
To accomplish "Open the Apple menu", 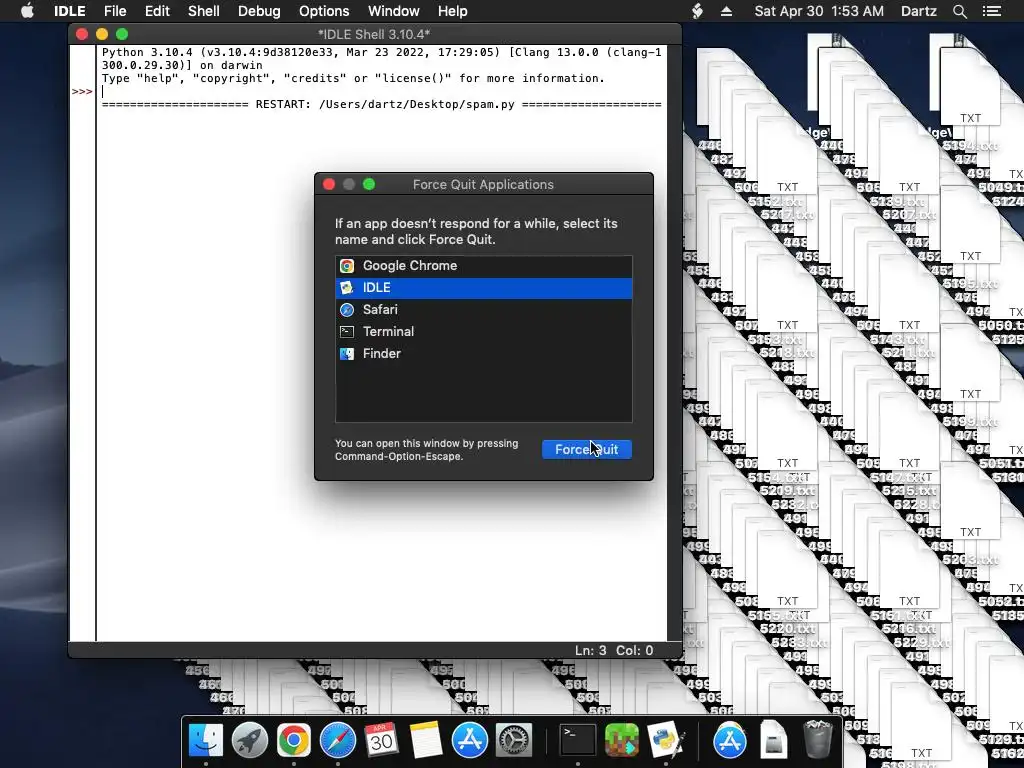I will click(27, 11).
